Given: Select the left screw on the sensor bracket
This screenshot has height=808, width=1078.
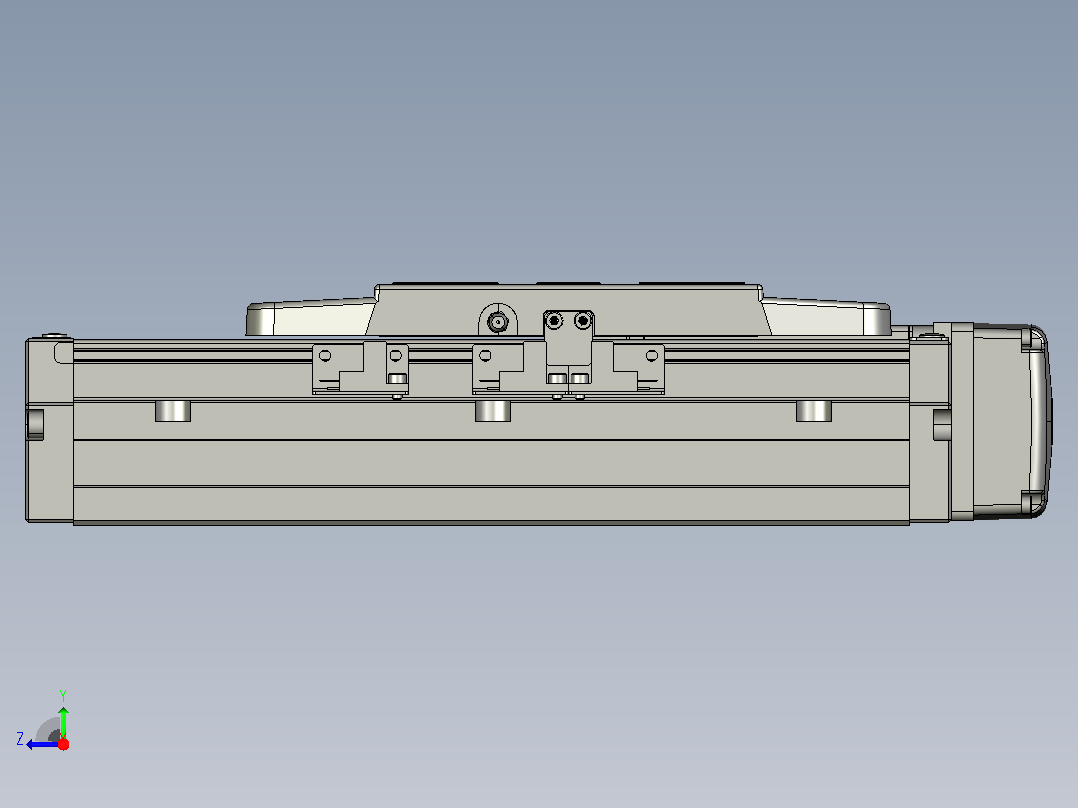Looking at the screenshot, I should (553, 320).
